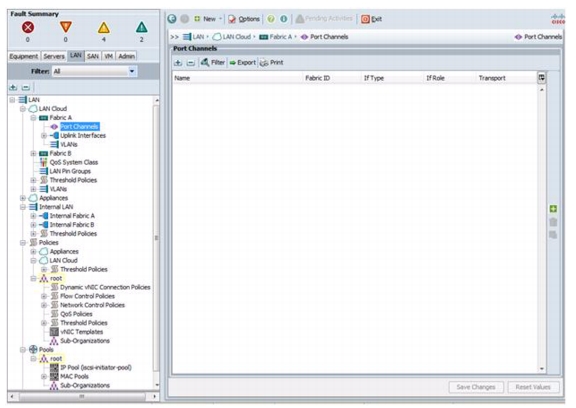576x408 pixels.
Task: Expand the MAC Pools node
Action: click(44, 376)
